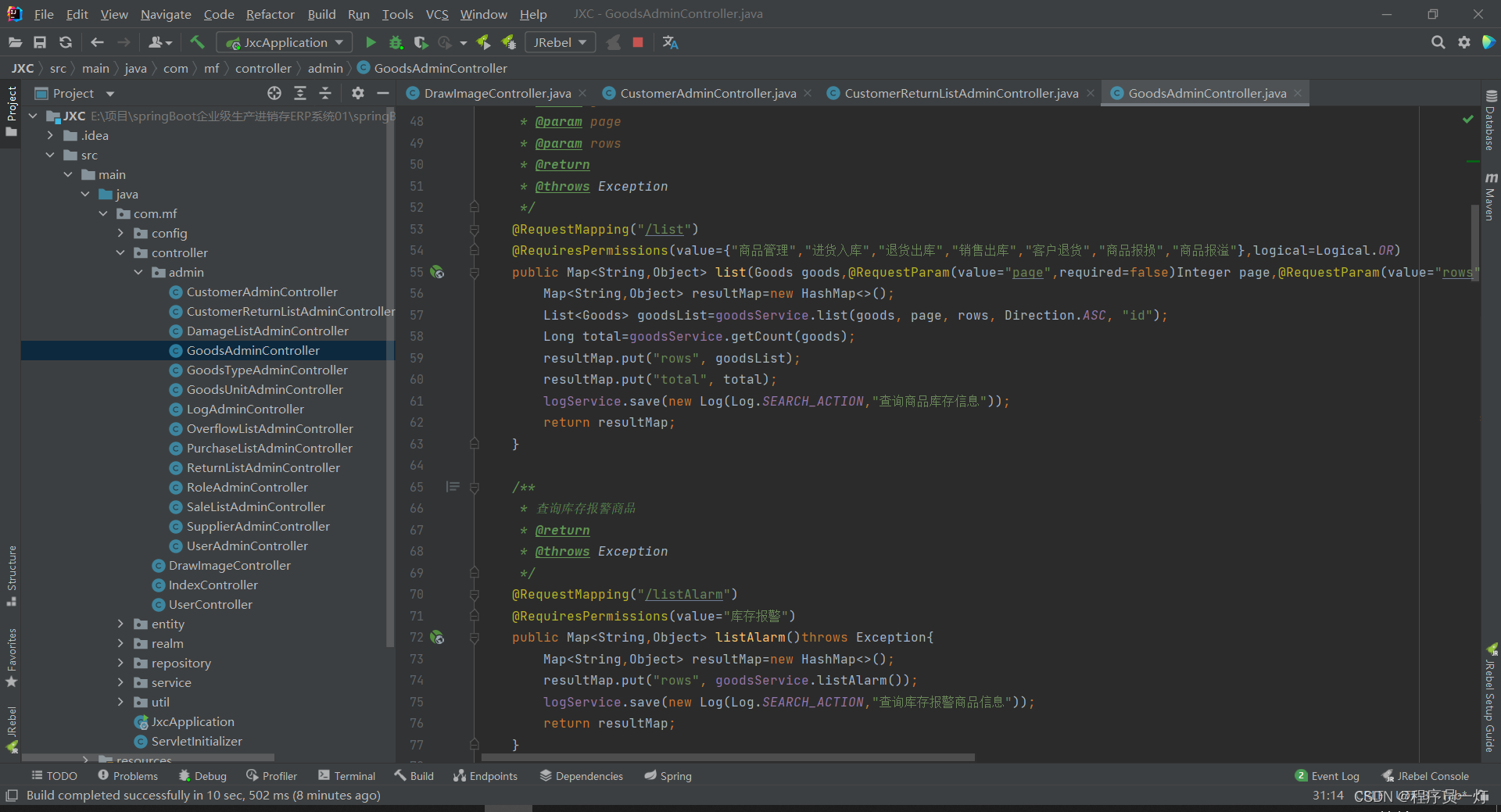Toggle fold marker at line 53

pos(475,229)
